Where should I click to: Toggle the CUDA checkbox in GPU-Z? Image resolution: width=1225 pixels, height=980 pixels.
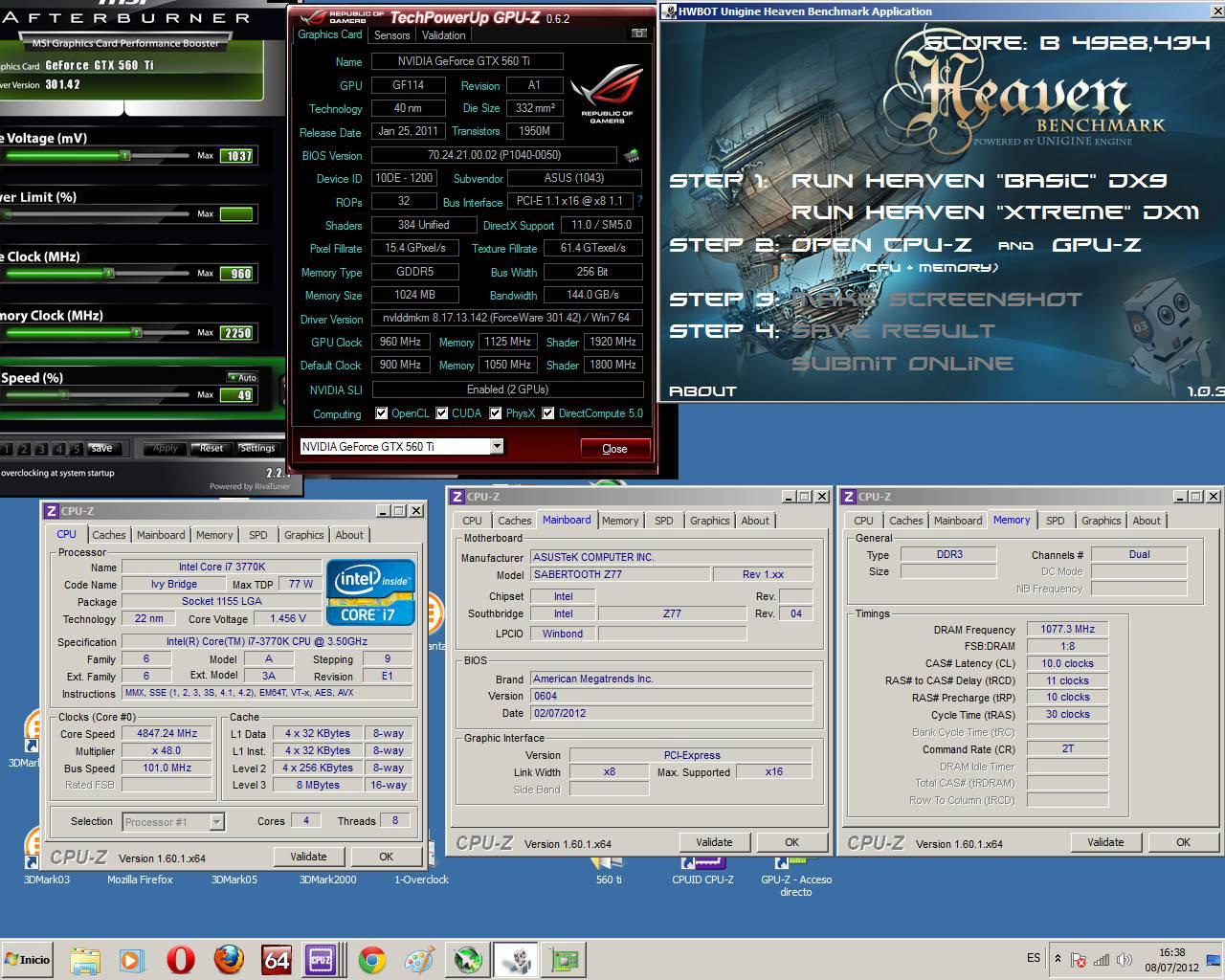click(442, 413)
